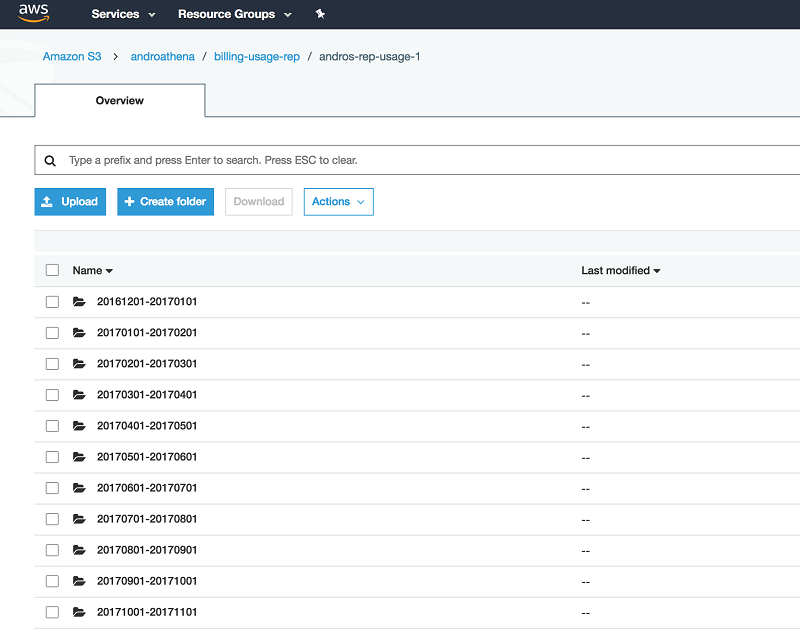This screenshot has height=633, width=800.
Task: Open folder icon for 20170501-20170601
Action: (x=79, y=457)
